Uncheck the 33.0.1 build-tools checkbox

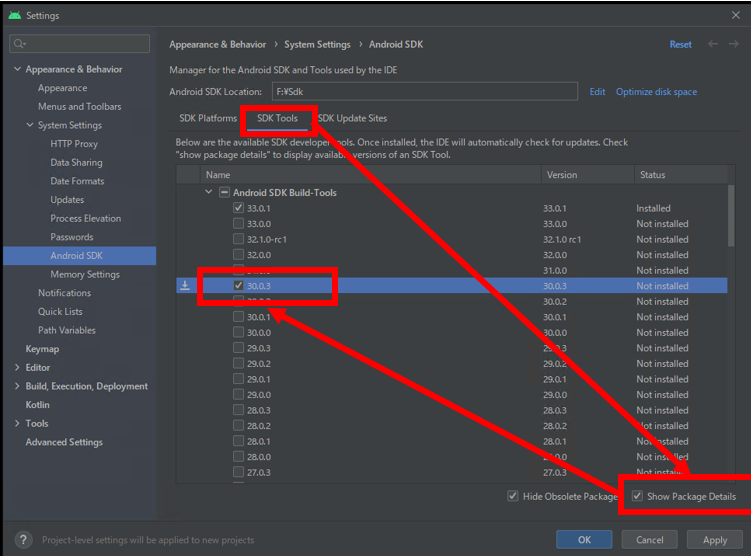(x=238, y=208)
